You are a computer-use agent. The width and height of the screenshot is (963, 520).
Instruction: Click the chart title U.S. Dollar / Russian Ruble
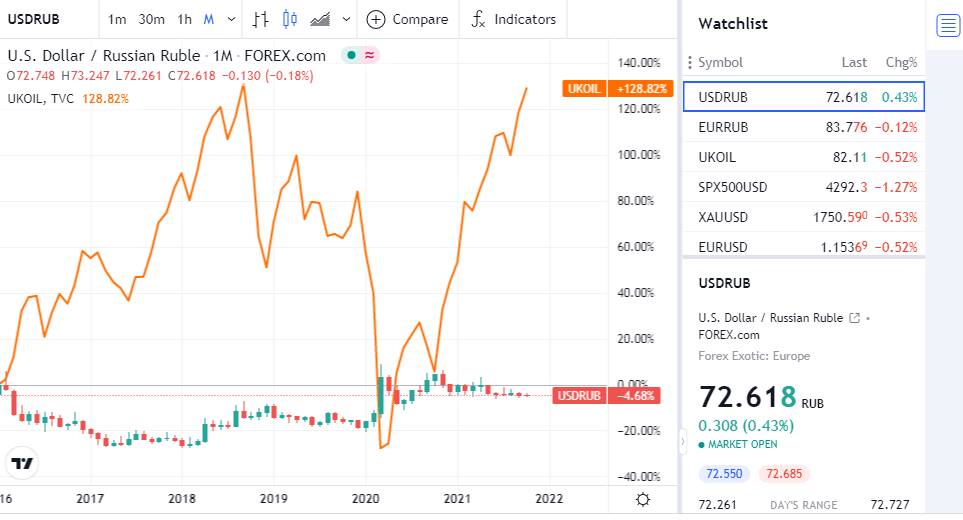pos(104,56)
